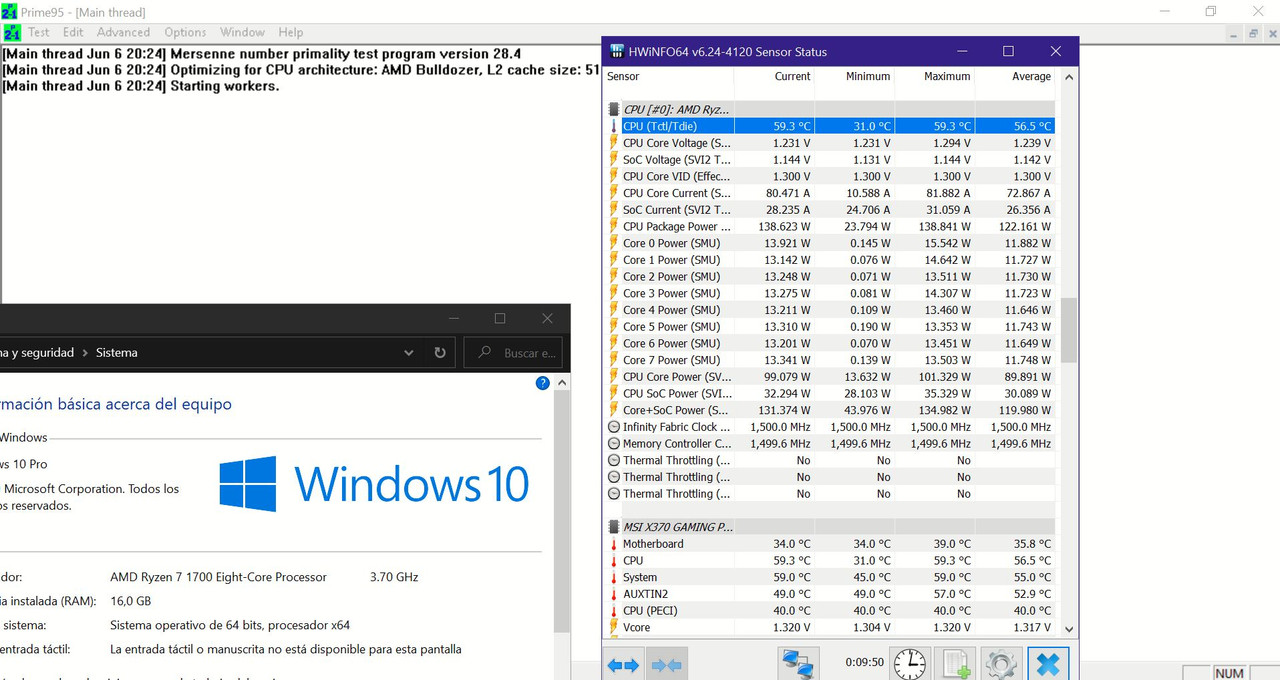Restore down the Prime95 inner child window
The height and width of the screenshot is (680, 1280).
pyautogui.click(x=1253, y=33)
